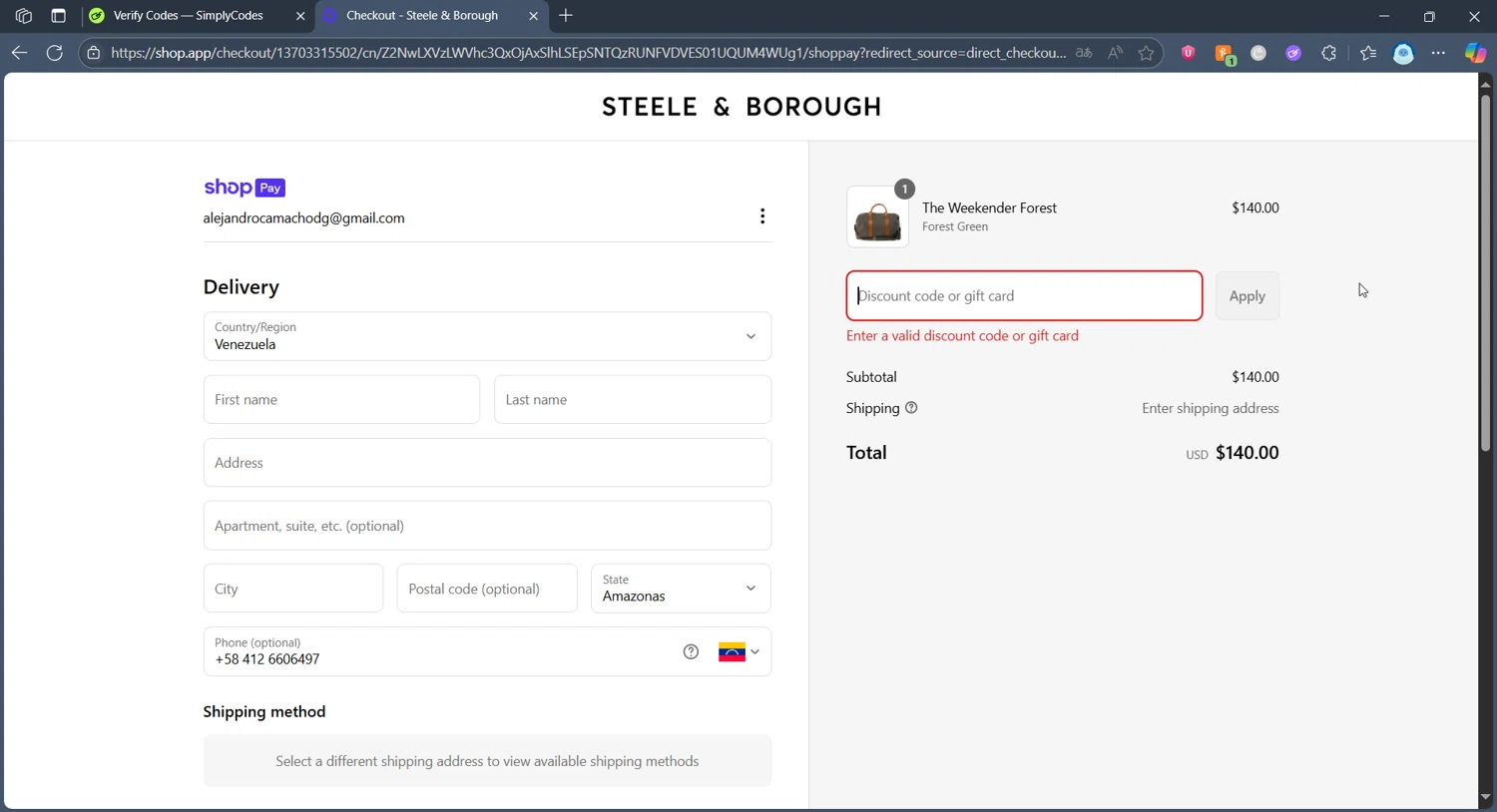Close the Checkout Steele & Borough tab
This screenshot has height=812, width=1497.
pos(533,16)
